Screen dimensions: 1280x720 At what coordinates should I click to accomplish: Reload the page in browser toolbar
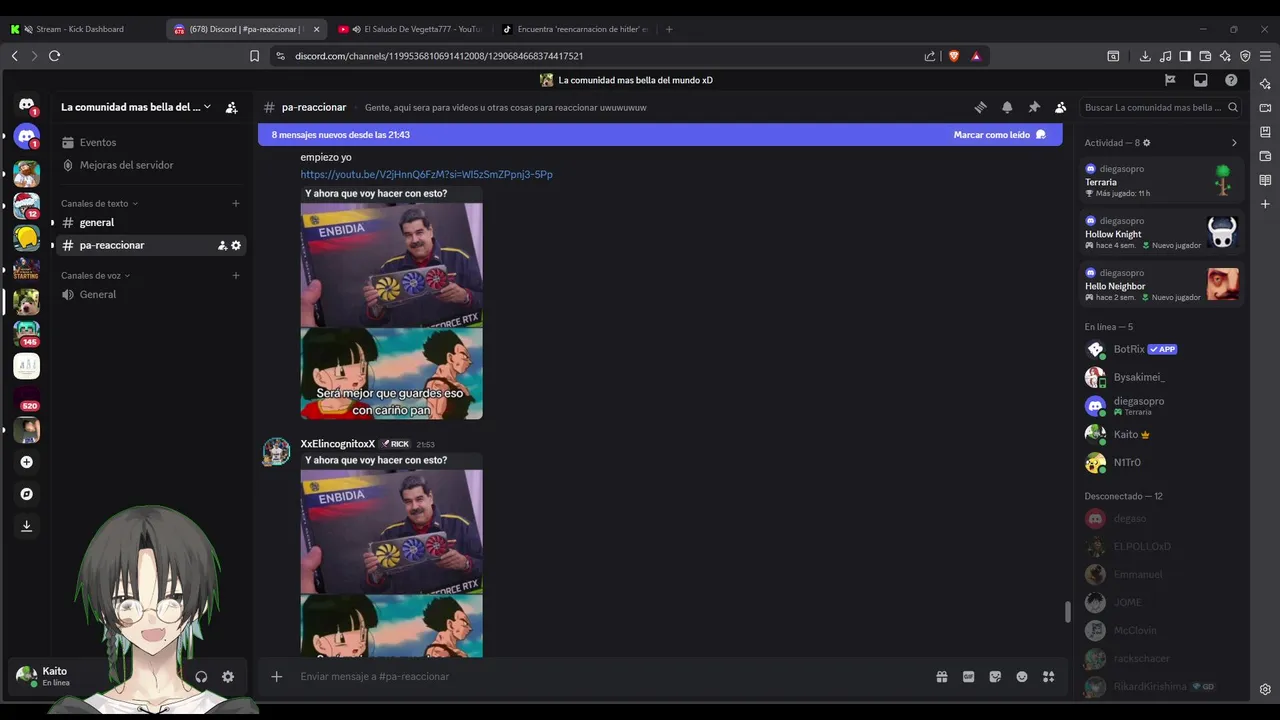(54, 56)
